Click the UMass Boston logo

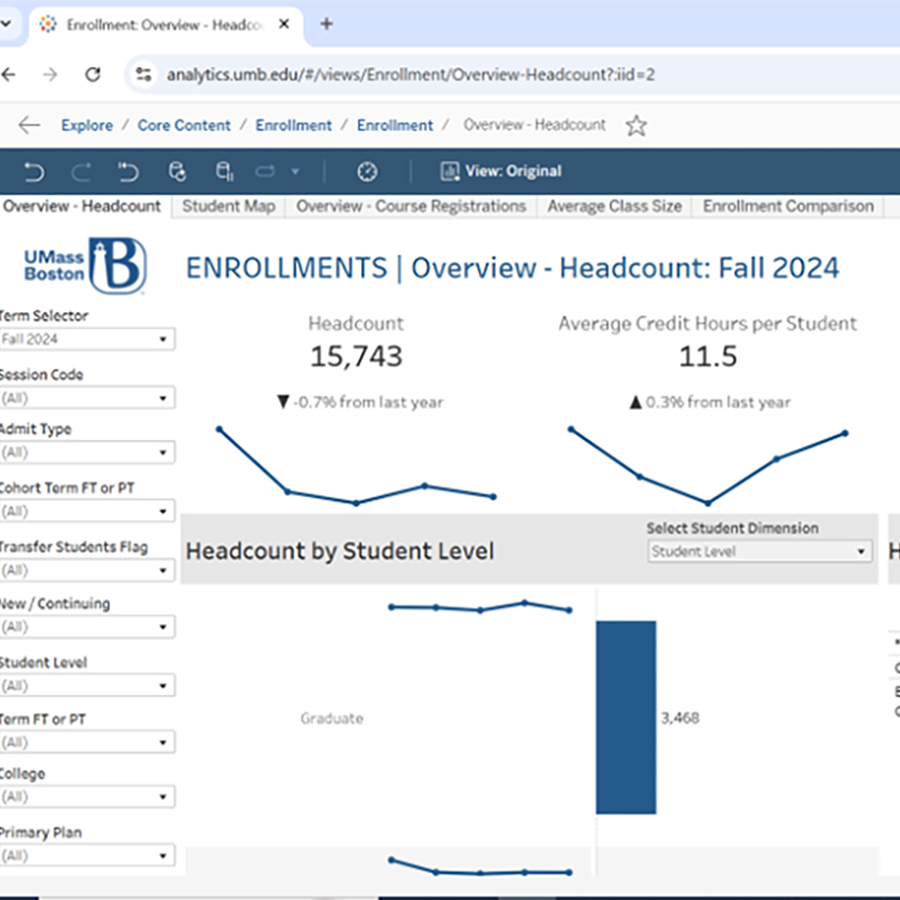click(83, 264)
